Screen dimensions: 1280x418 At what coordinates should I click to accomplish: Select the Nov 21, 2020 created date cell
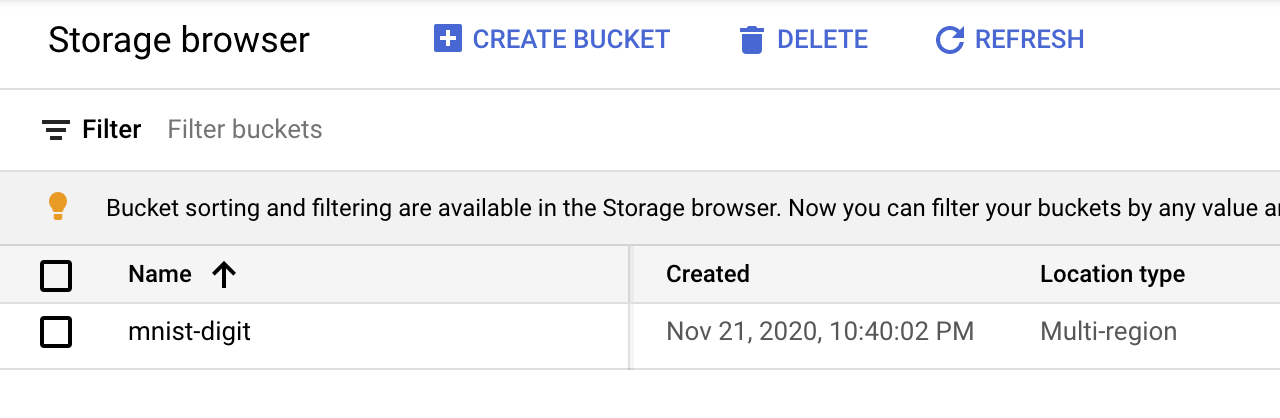820,331
